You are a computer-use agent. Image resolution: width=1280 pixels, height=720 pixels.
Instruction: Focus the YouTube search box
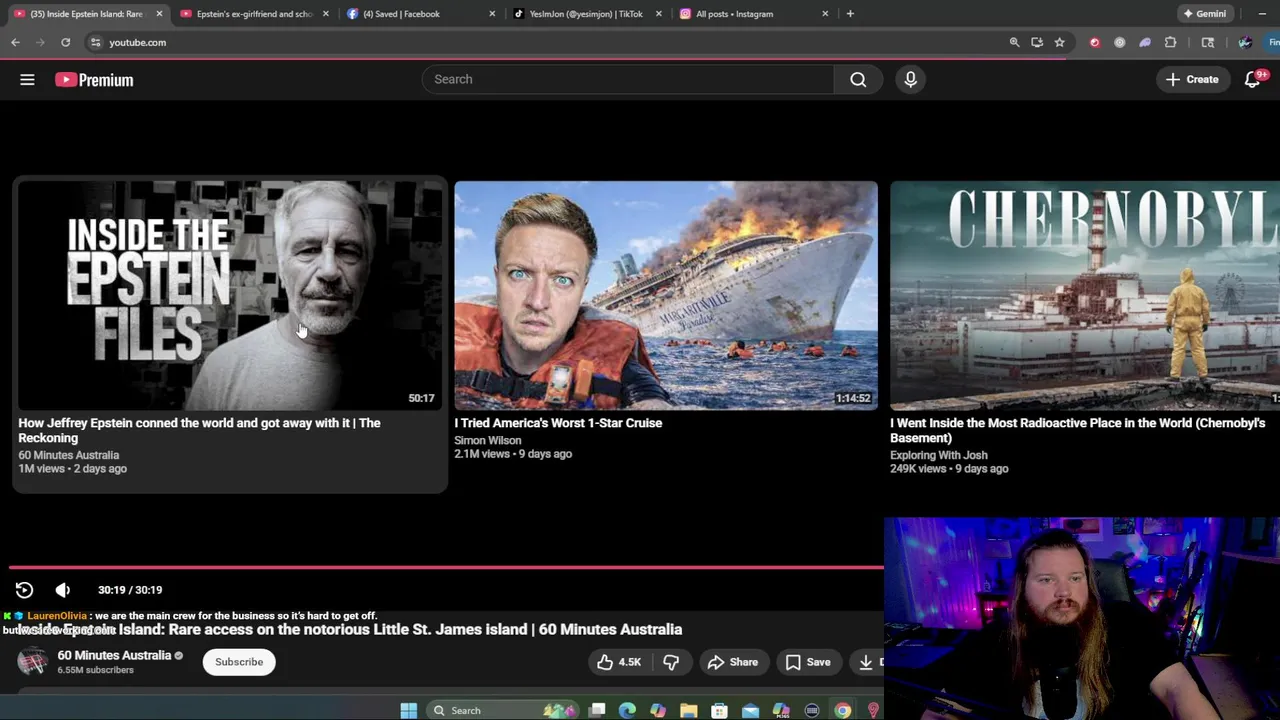[628, 79]
